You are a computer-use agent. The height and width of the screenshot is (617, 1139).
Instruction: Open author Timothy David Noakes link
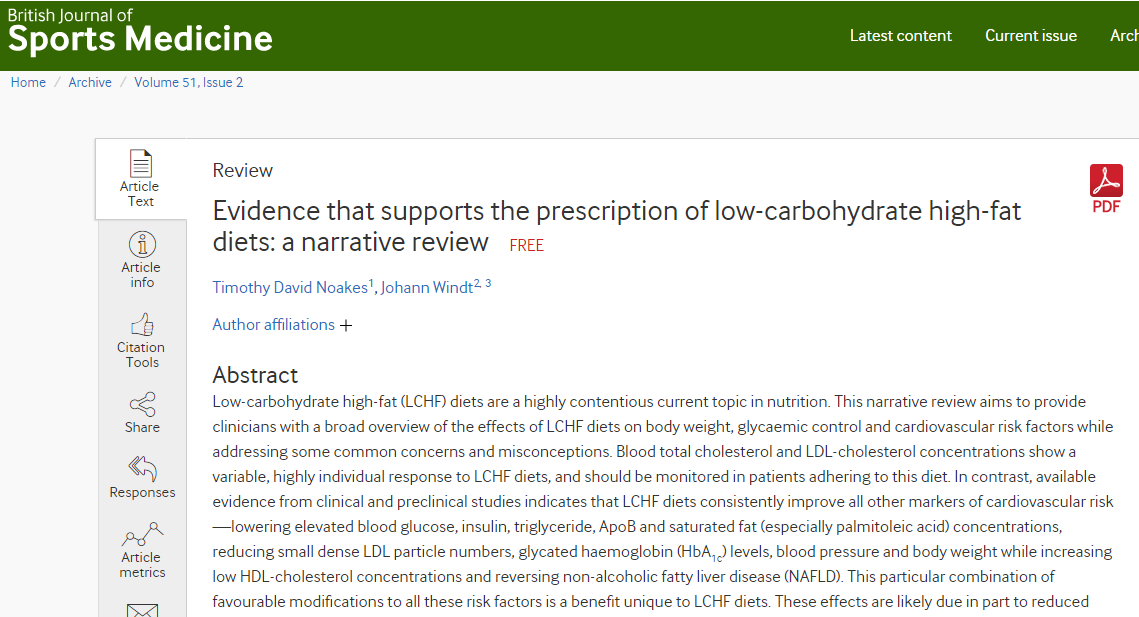[x=290, y=287]
